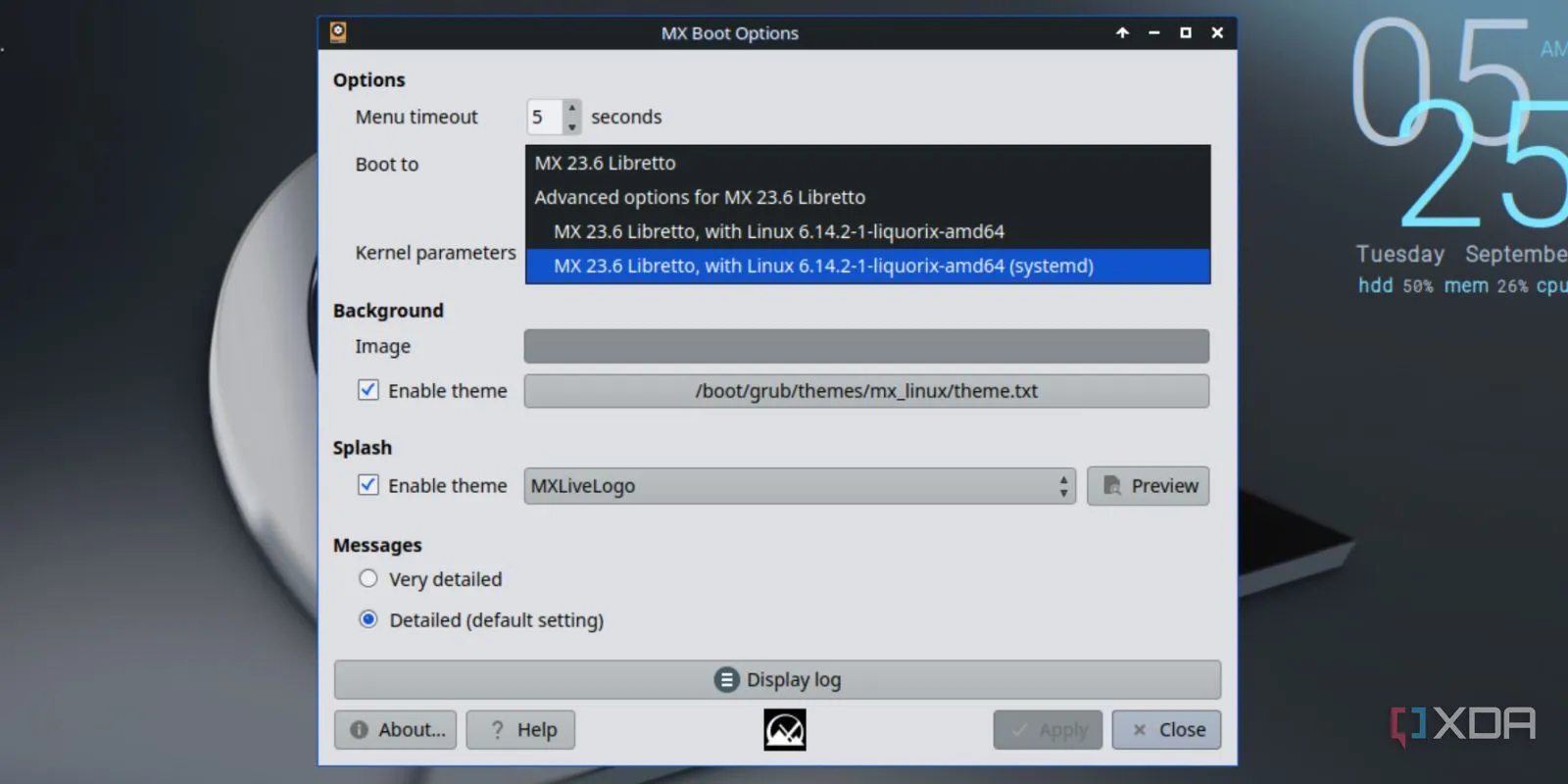1568x784 pixels.
Task: Uncheck the Background Enable theme checkbox
Action: pos(368,390)
